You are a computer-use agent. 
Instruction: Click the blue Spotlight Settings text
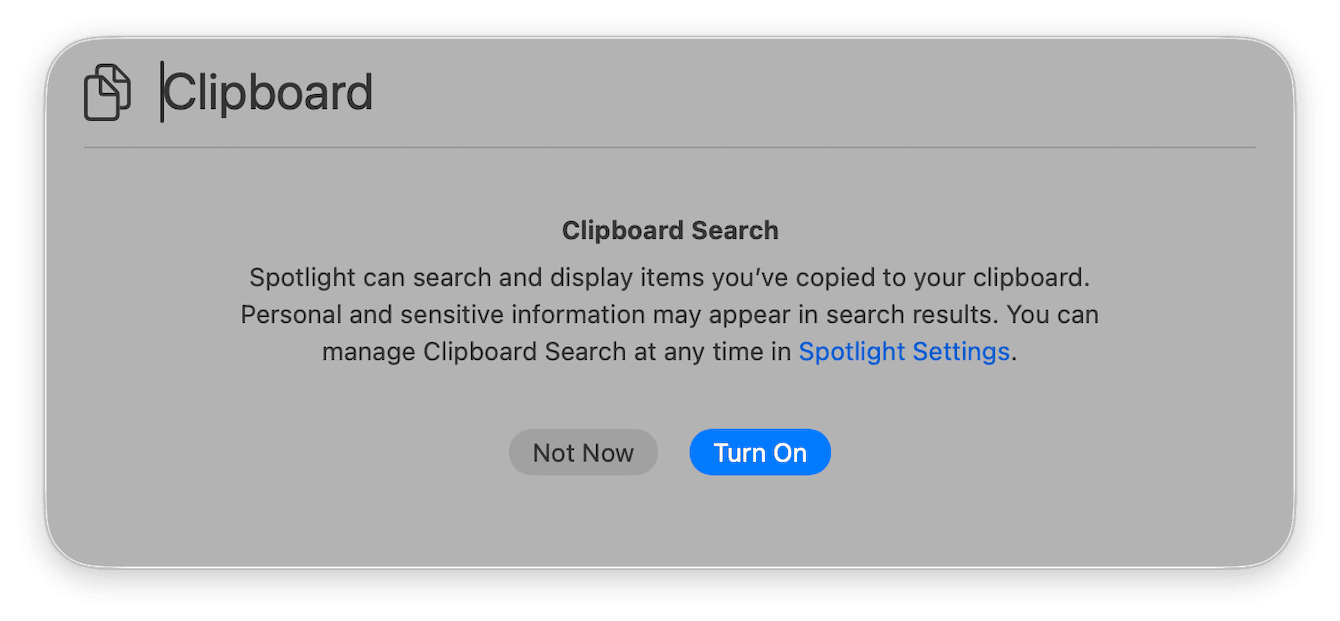tap(903, 351)
